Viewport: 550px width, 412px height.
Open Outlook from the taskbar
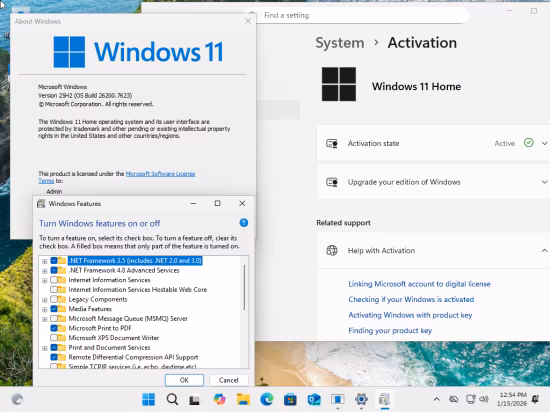pos(314,399)
